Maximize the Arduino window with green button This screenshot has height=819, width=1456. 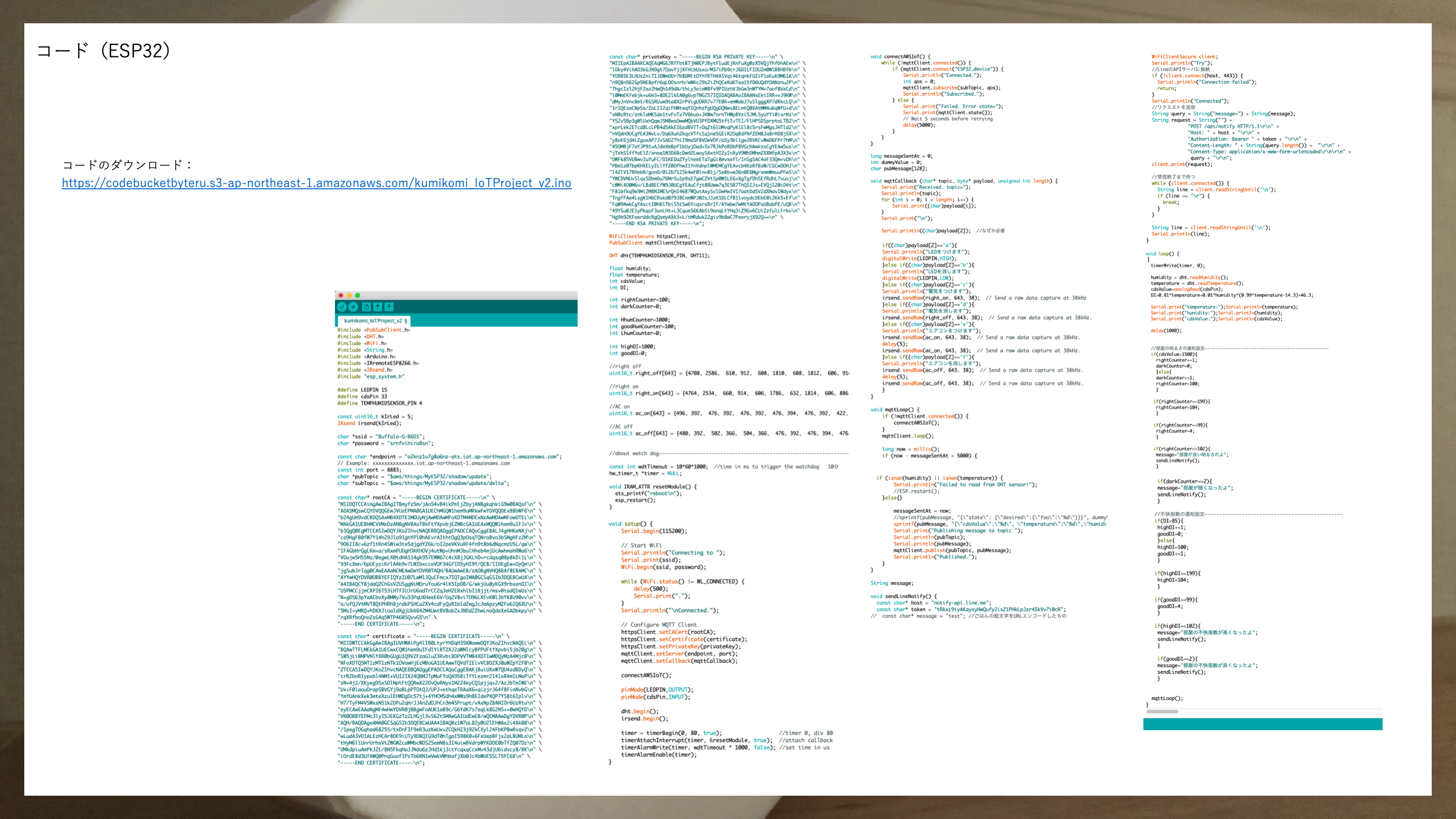tap(357, 295)
